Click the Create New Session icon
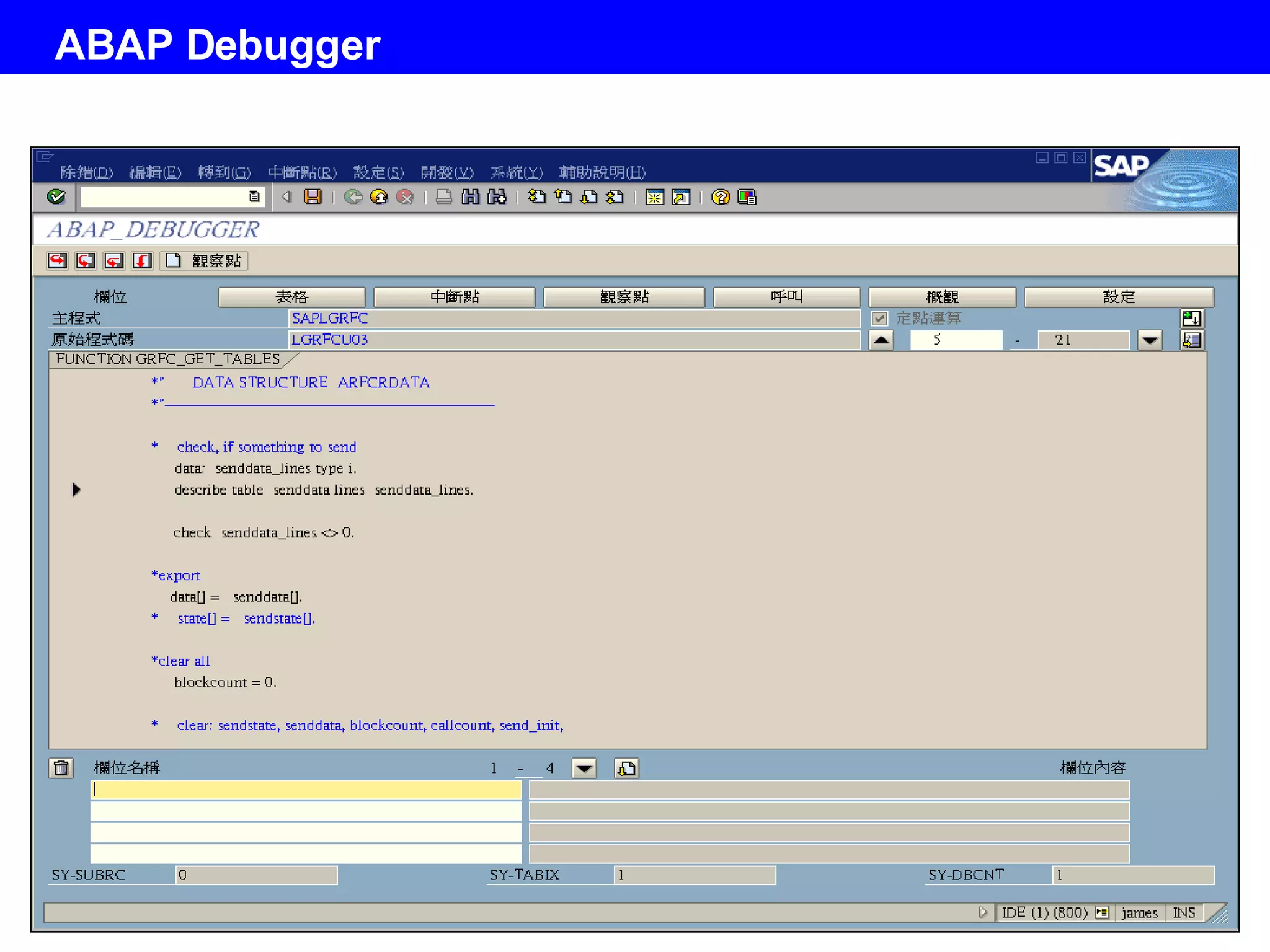 pos(655,197)
